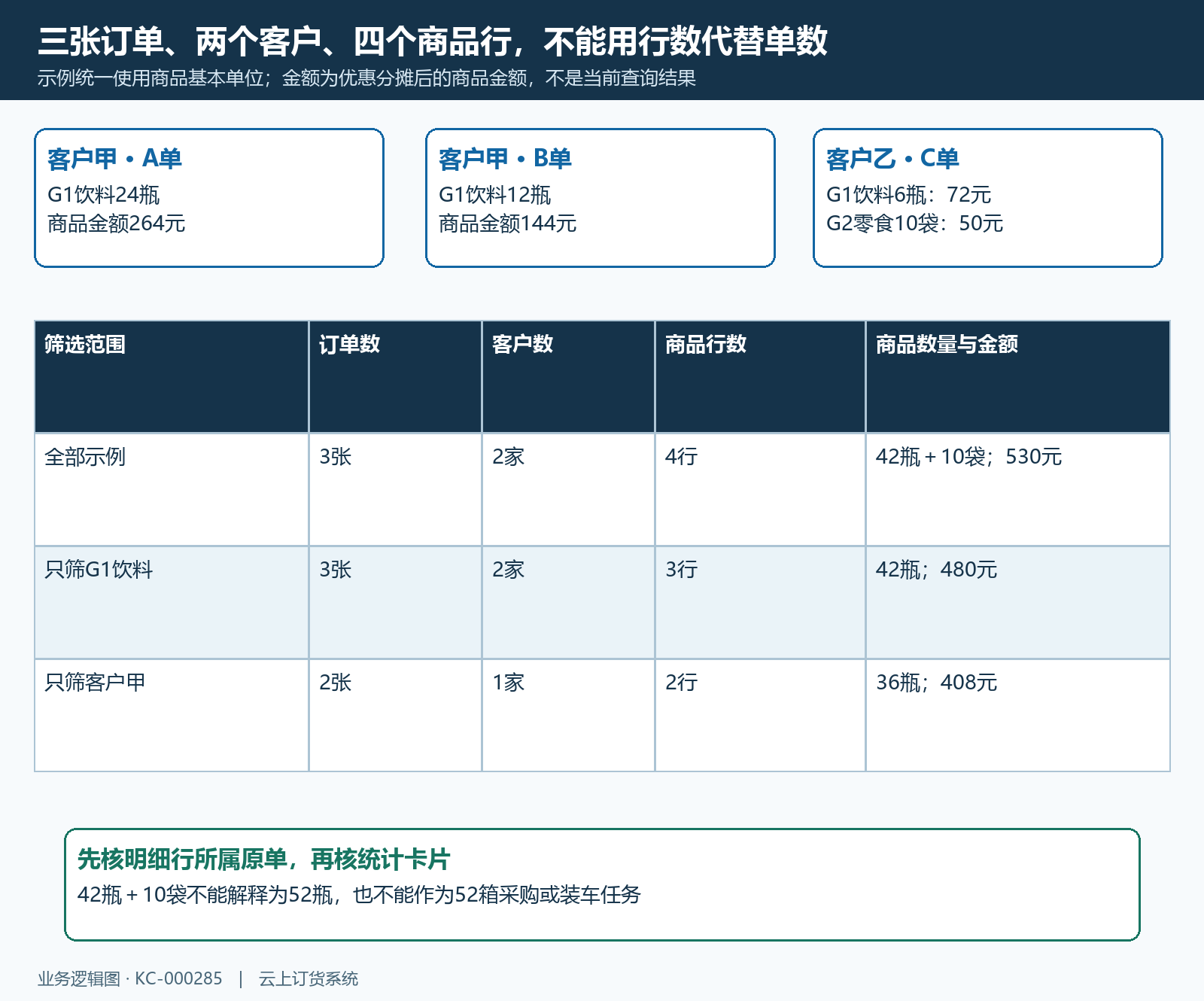This screenshot has height=1001, width=1204.
Task: Click the subtitle starting with 示例统一使用商品基本单位
Action: click(x=366, y=78)
